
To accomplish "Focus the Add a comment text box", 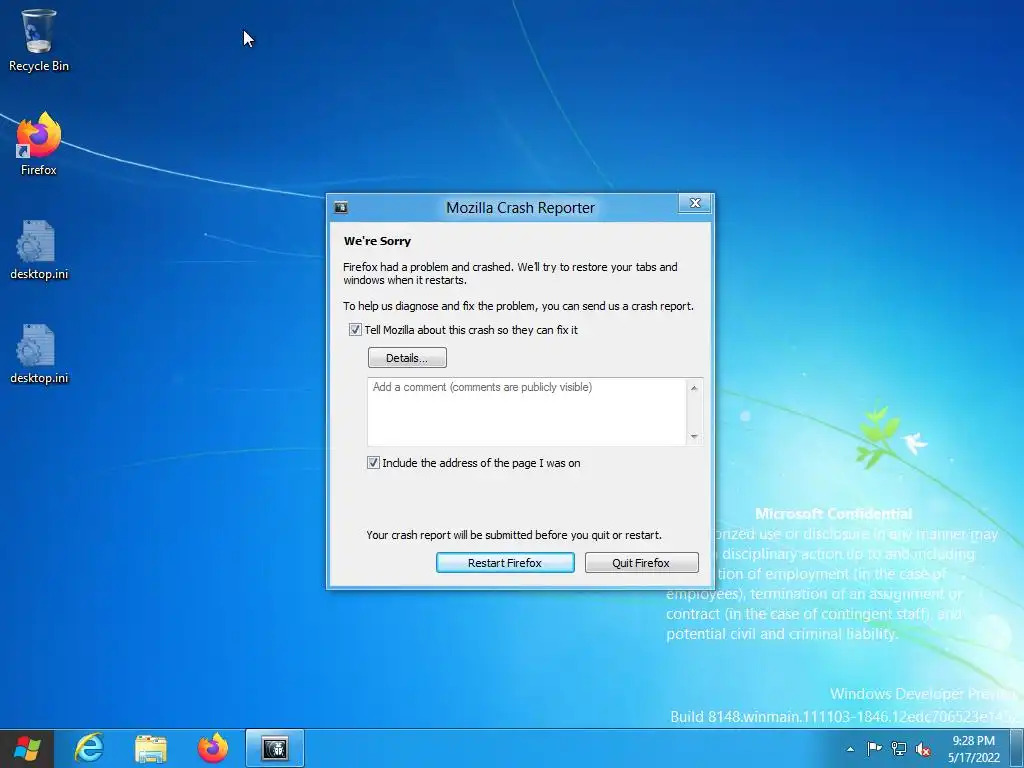I will [526, 411].
